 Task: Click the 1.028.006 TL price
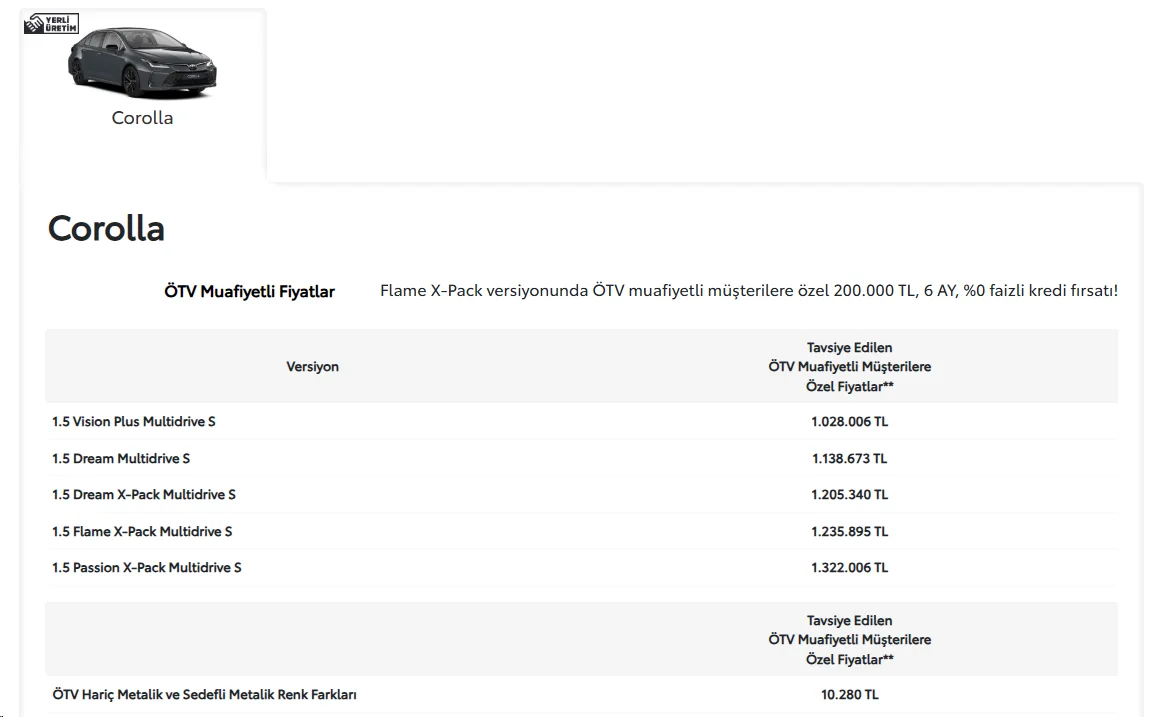pyautogui.click(x=849, y=421)
